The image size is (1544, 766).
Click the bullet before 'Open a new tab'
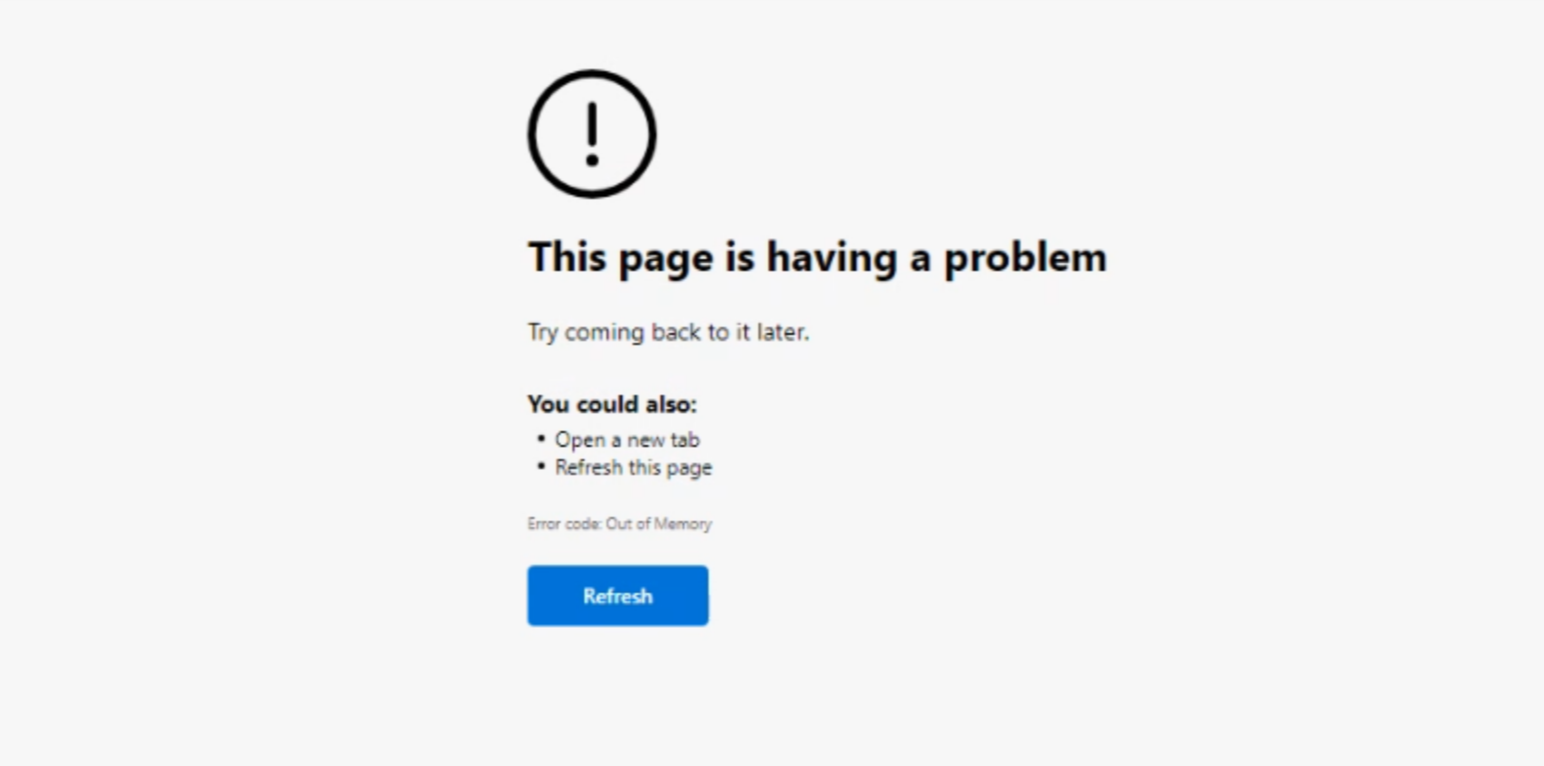tap(541, 439)
